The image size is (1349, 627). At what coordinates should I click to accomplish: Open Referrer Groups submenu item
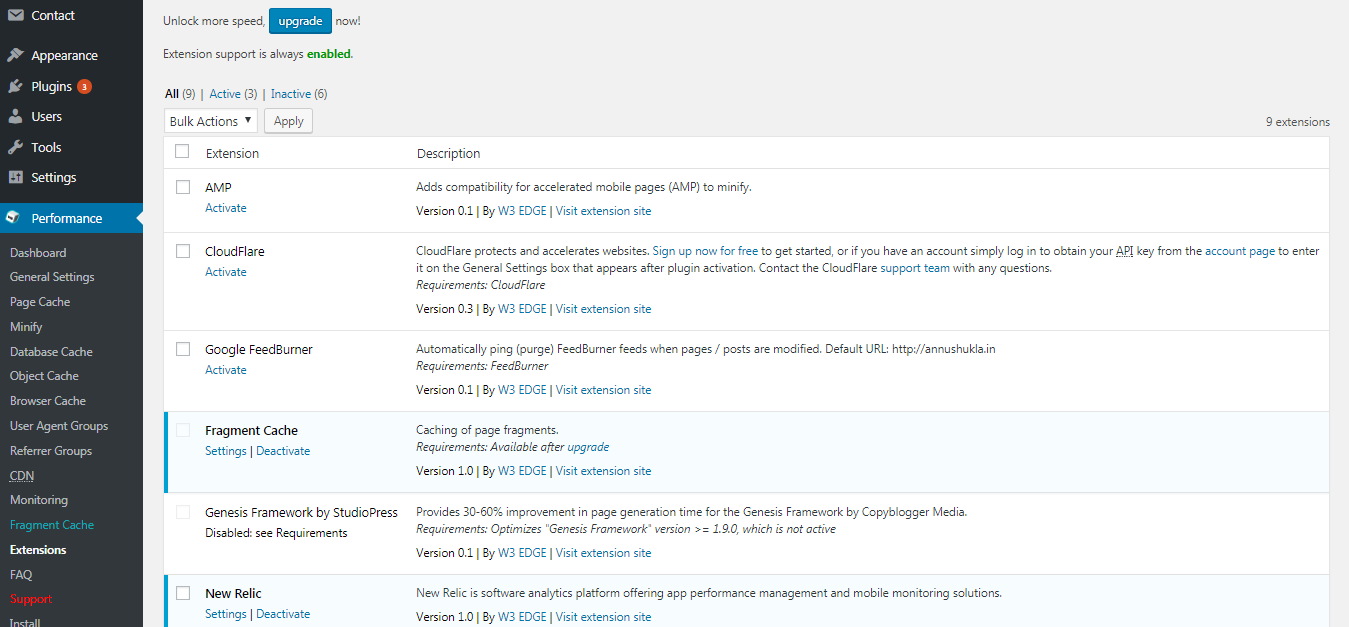[51, 451]
